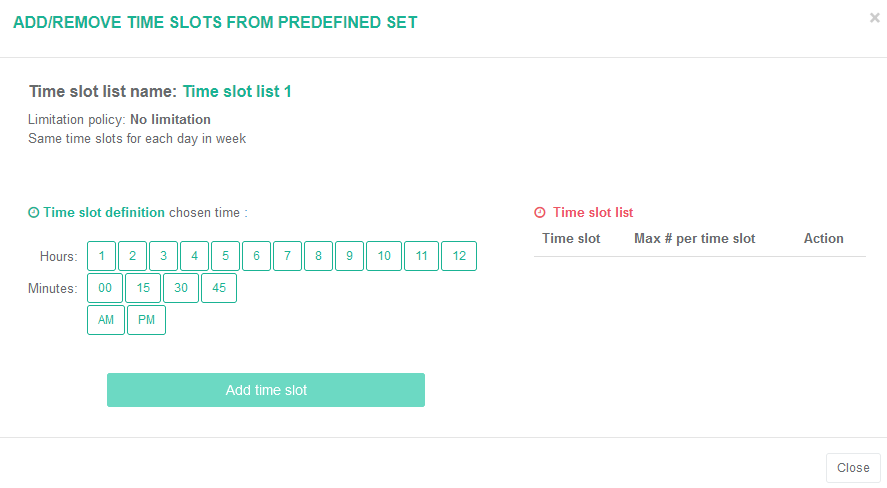Choose 30 minutes
Screen dimensions: 887x488
181,288
